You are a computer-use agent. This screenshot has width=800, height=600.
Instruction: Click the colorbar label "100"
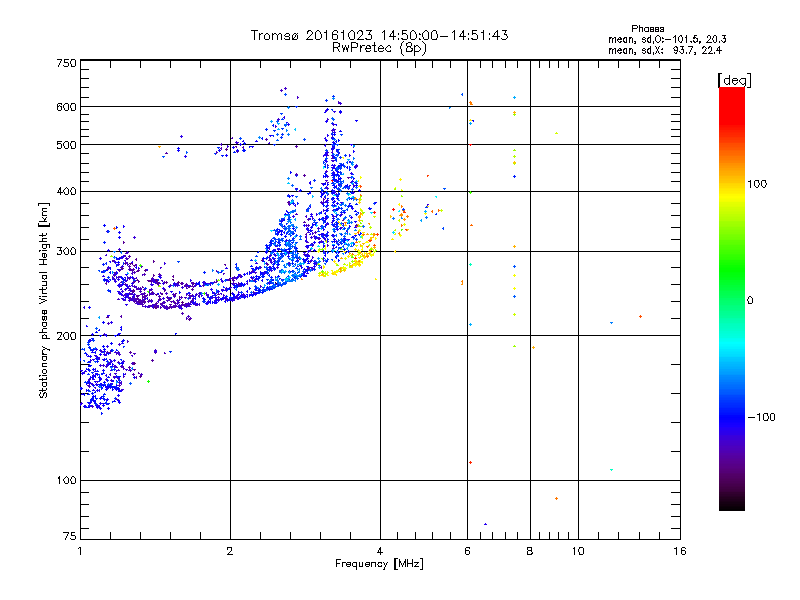(757, 184)
